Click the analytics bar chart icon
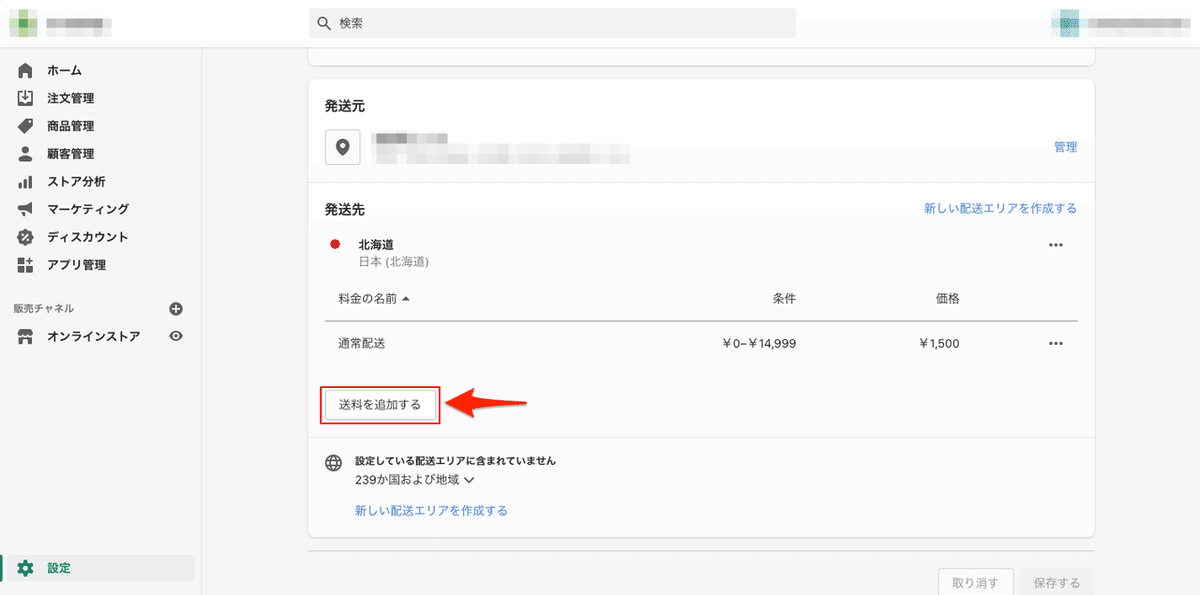This screenshot has width=1200, height=595. click(x=26, y=182)
